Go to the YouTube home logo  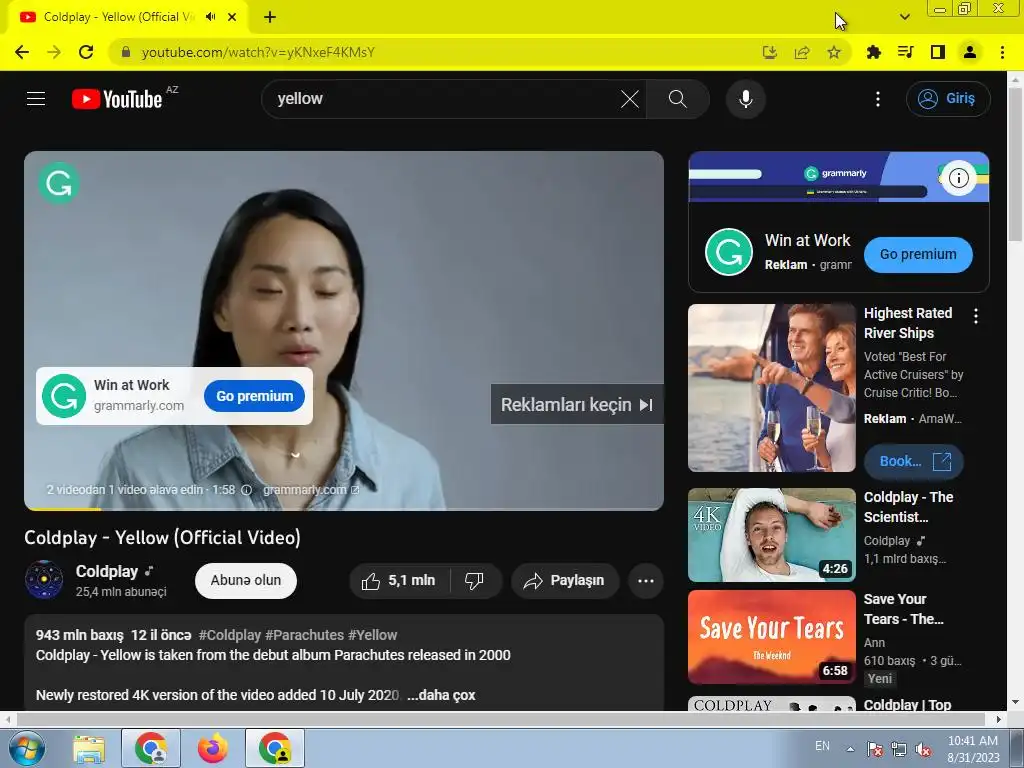pyautogui.click(x=117, y=99)
